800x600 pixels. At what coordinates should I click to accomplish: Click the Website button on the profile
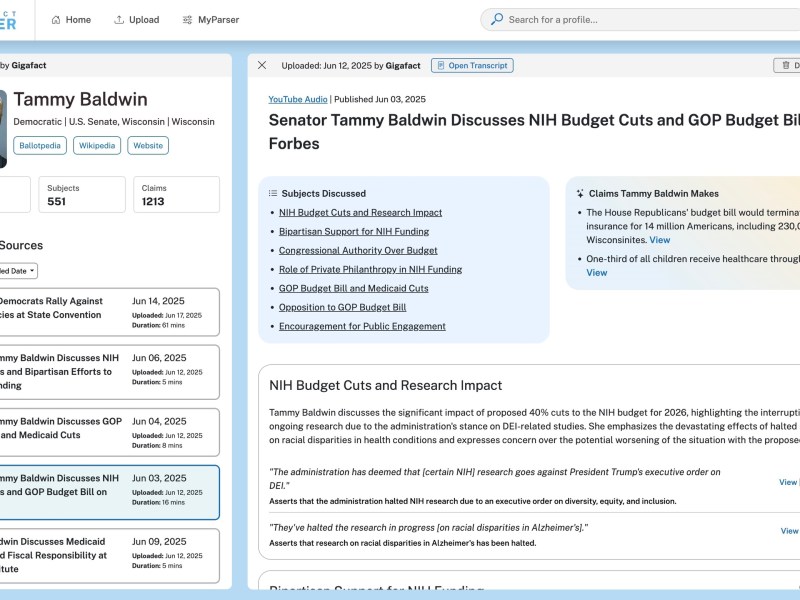click(148, 145)
